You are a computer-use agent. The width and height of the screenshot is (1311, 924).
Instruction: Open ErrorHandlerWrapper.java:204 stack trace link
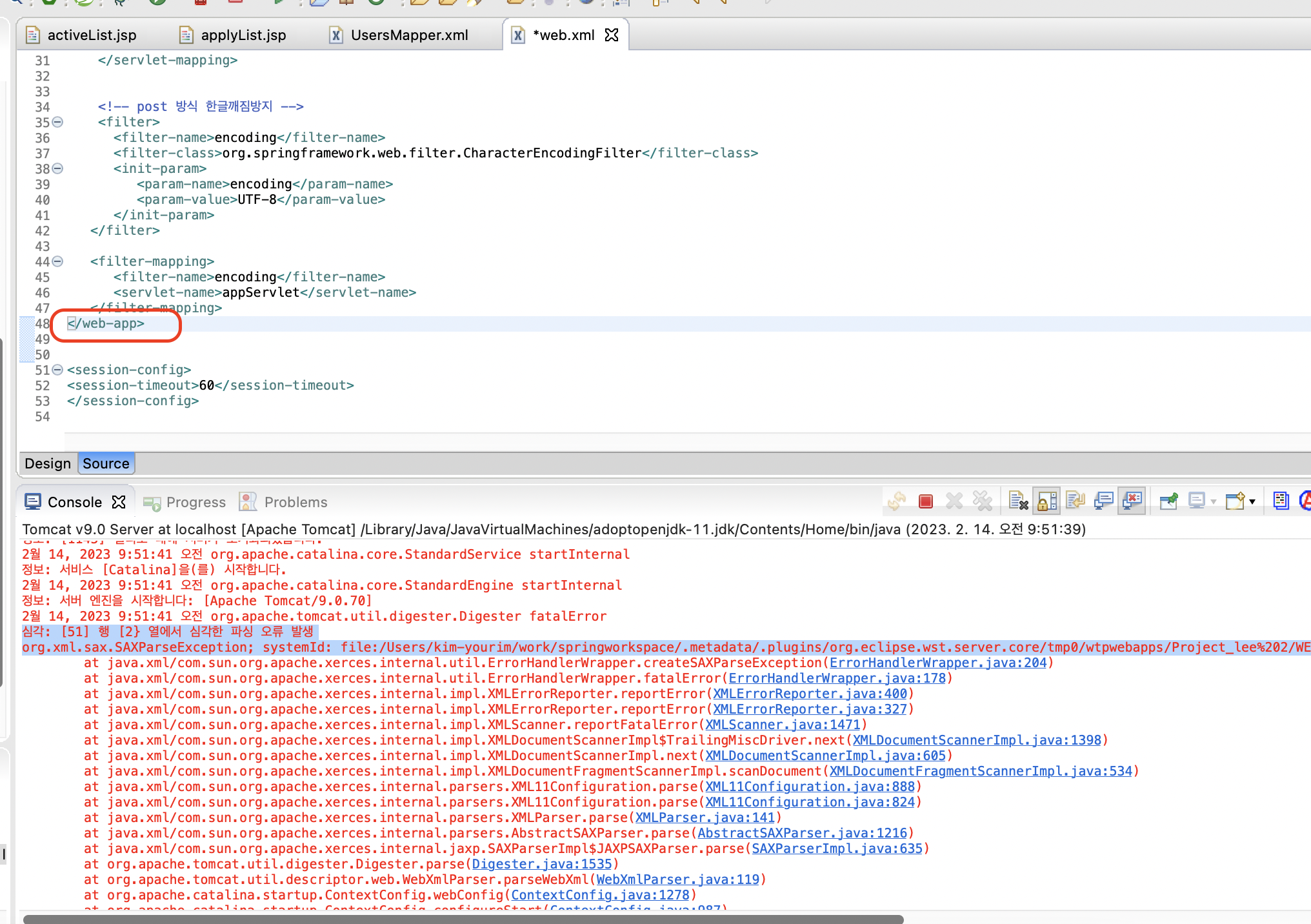tap(937, 663)
